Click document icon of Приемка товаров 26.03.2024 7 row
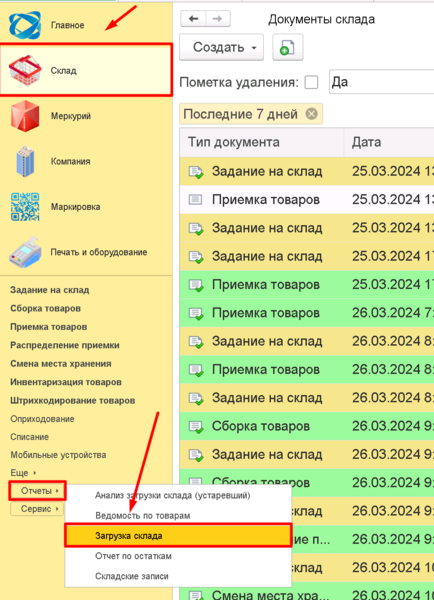This screenshot has width=434, height=600. 196,313
